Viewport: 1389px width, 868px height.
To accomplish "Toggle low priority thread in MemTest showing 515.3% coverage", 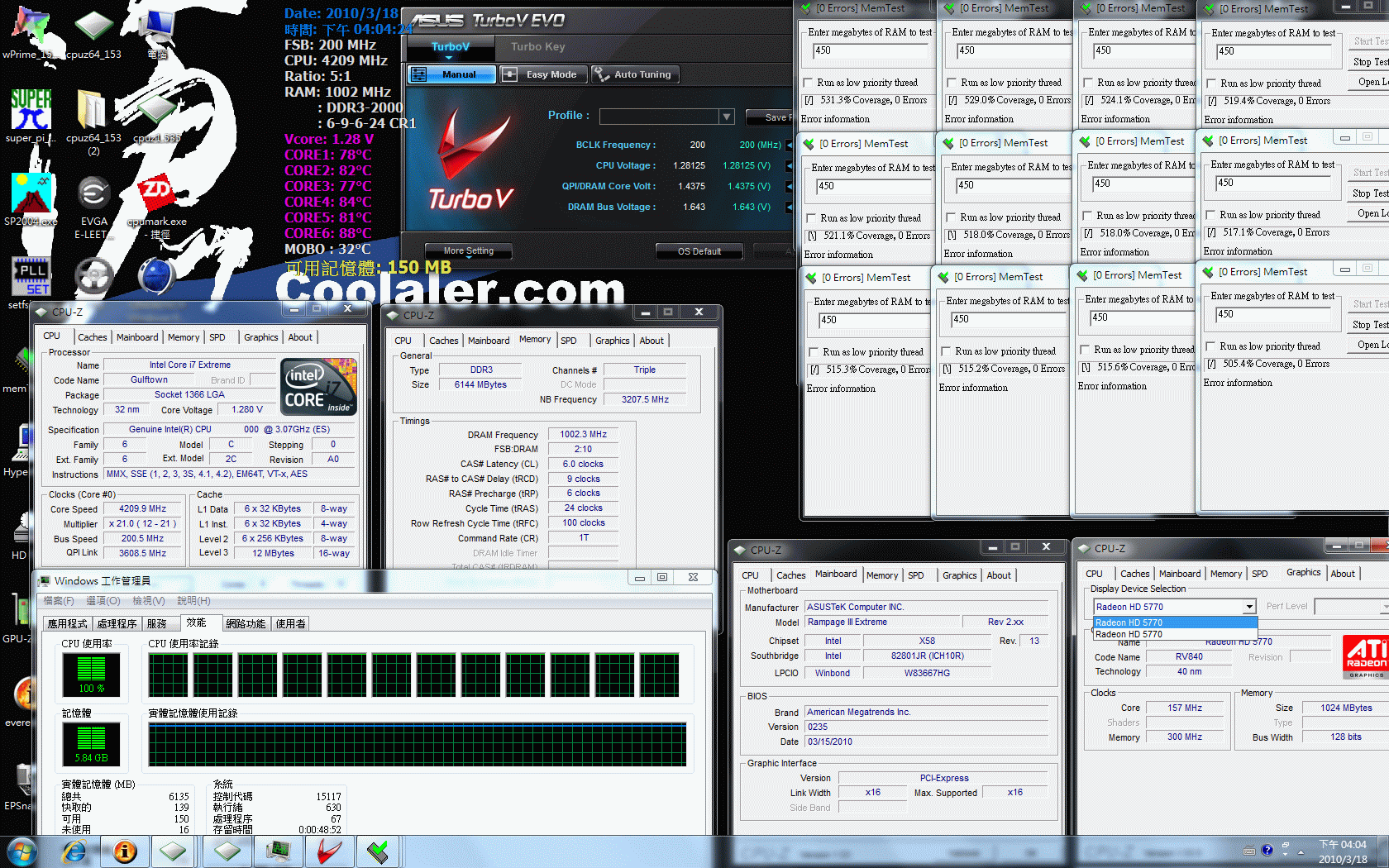I will point(814,352).
